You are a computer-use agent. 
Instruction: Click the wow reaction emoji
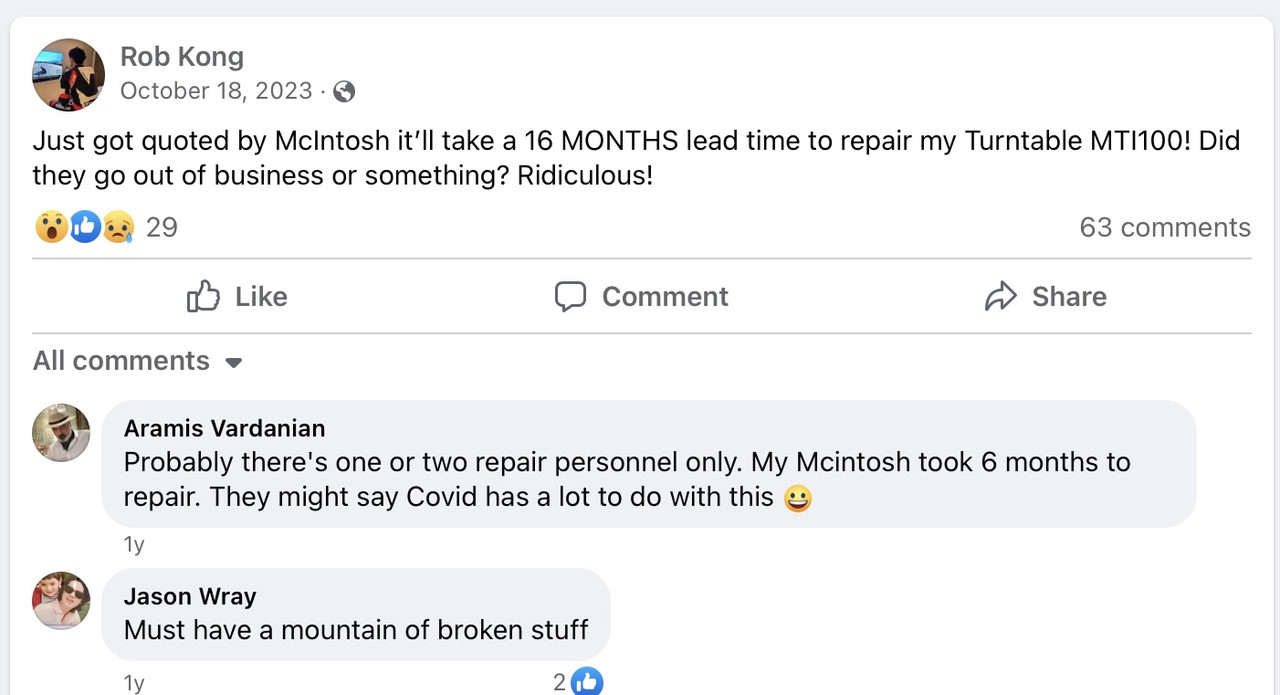point(51,227)
